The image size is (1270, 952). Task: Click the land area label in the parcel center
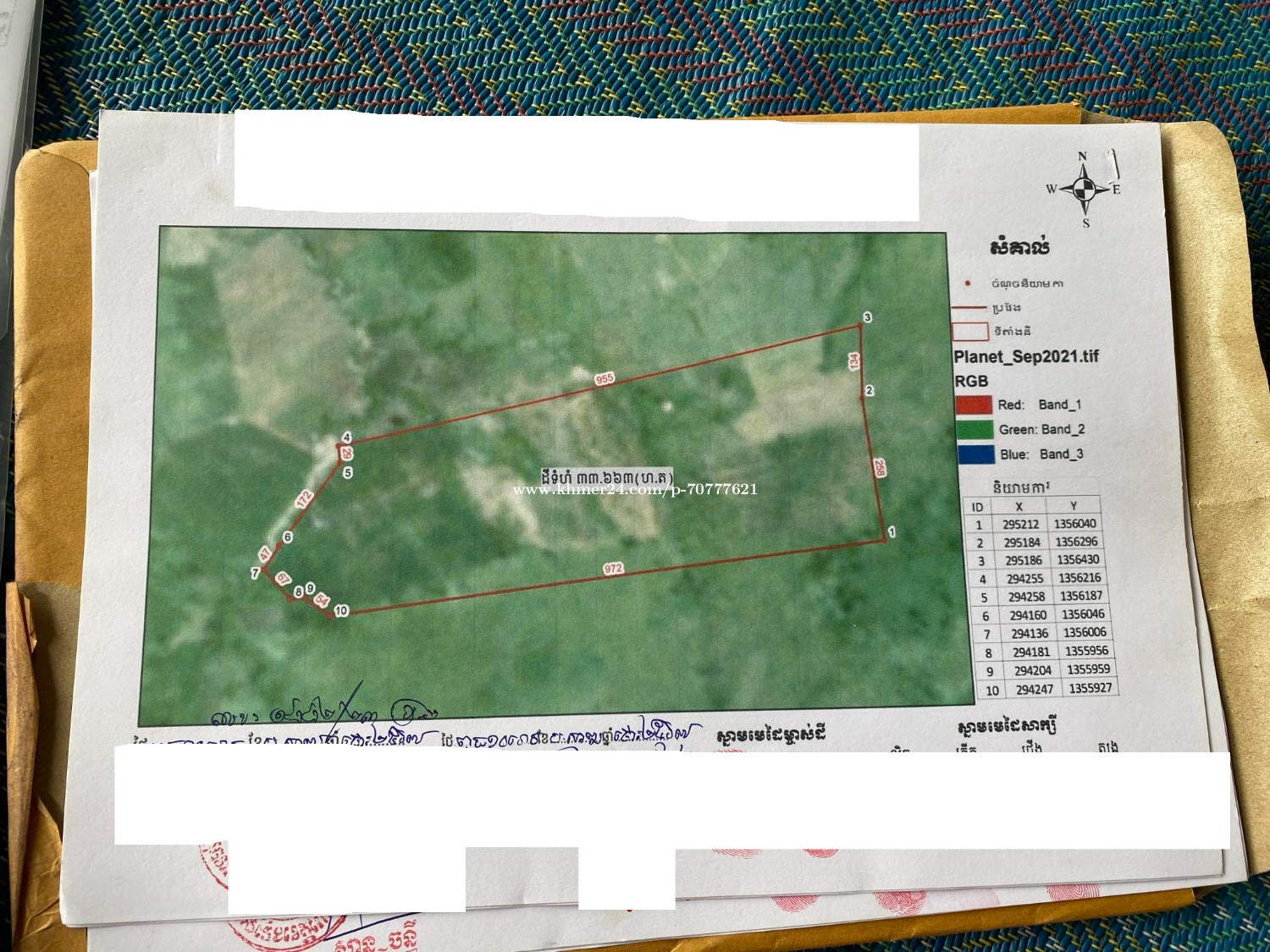[x=606, y=477]
